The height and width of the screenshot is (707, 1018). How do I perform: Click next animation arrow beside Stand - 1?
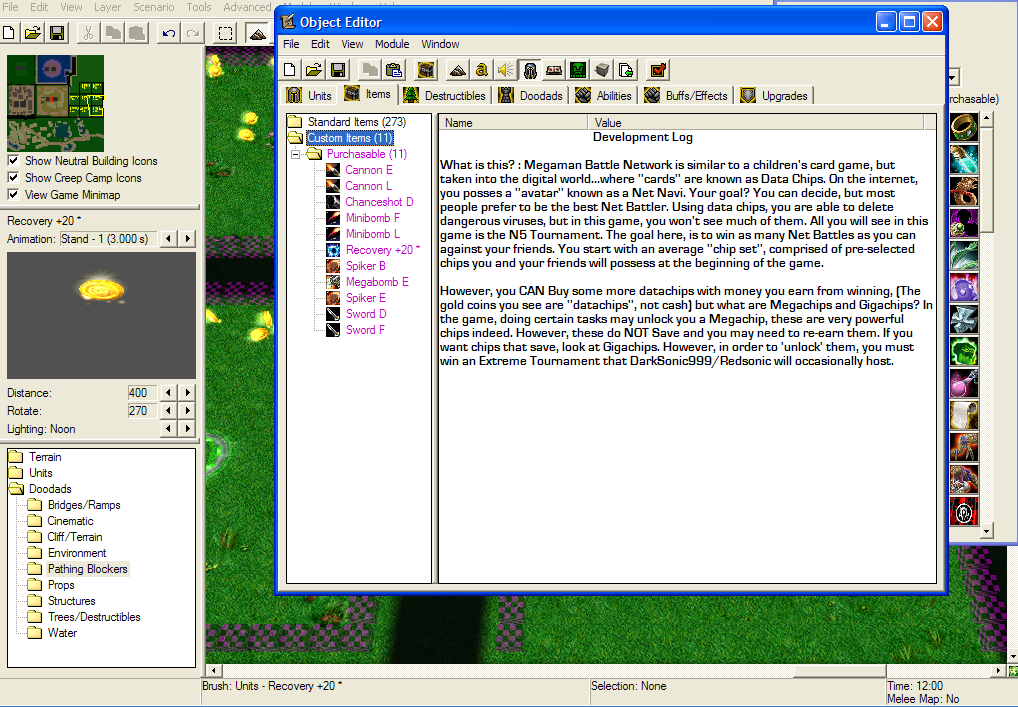coord(188,238)
